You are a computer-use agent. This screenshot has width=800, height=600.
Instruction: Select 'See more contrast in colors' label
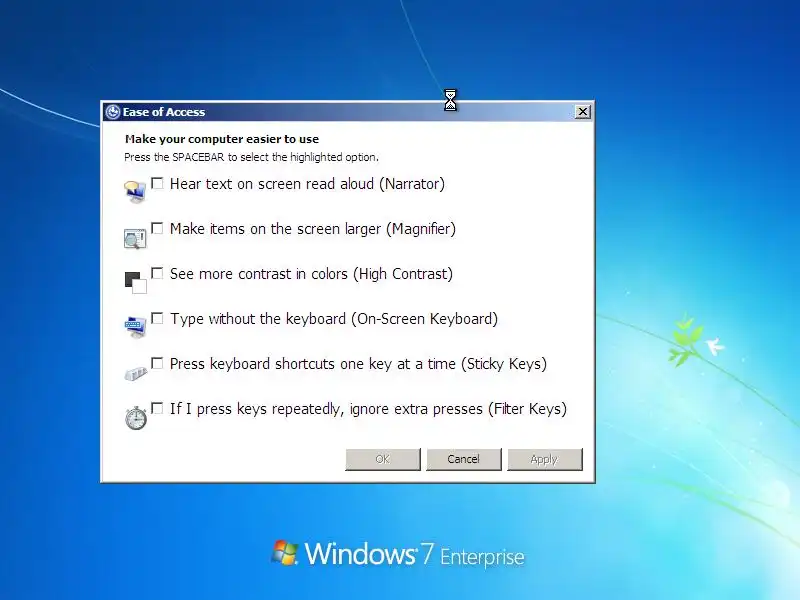coord(311,274)
